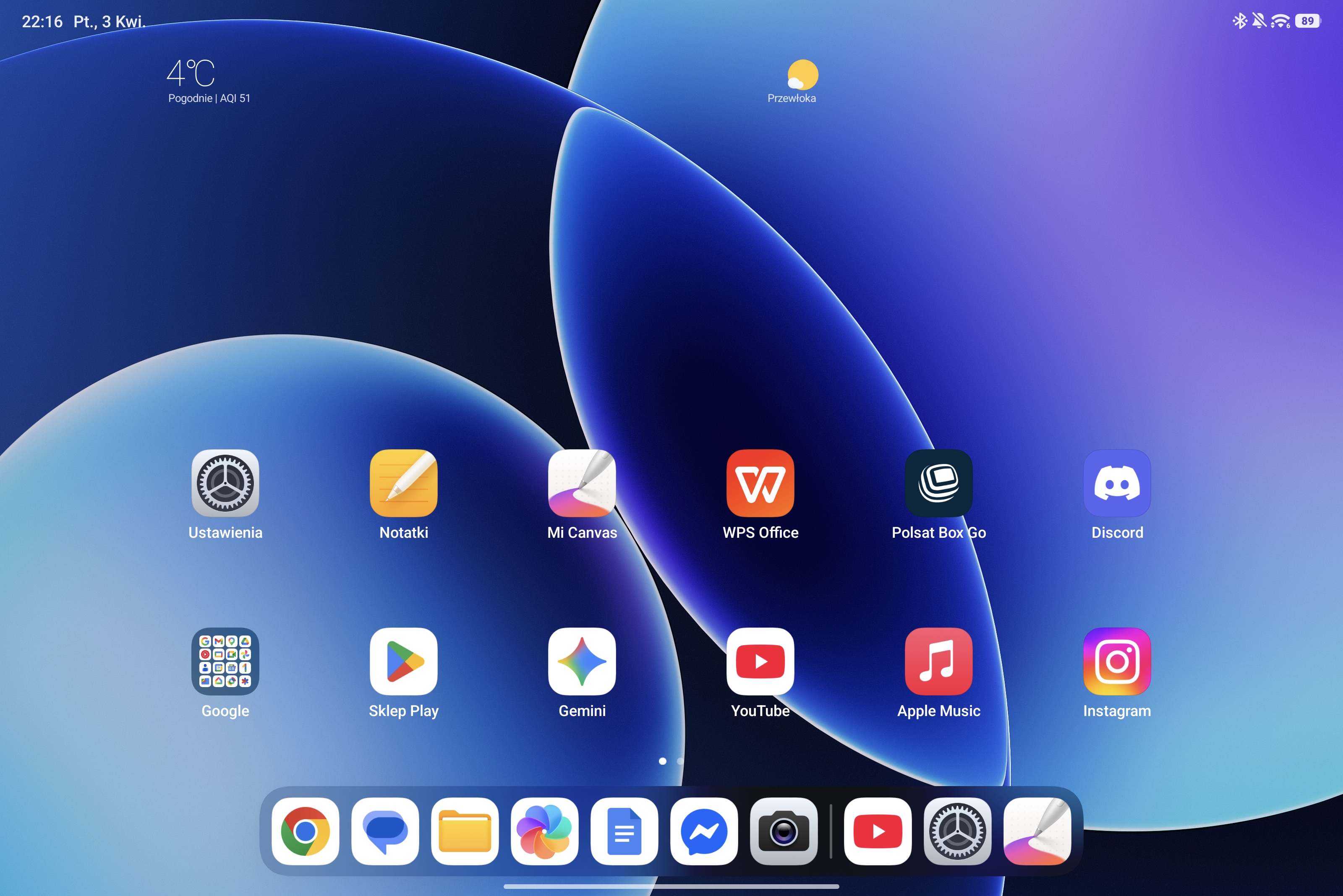
Task: Open Discord app
Action: (x=1117, y=483)
